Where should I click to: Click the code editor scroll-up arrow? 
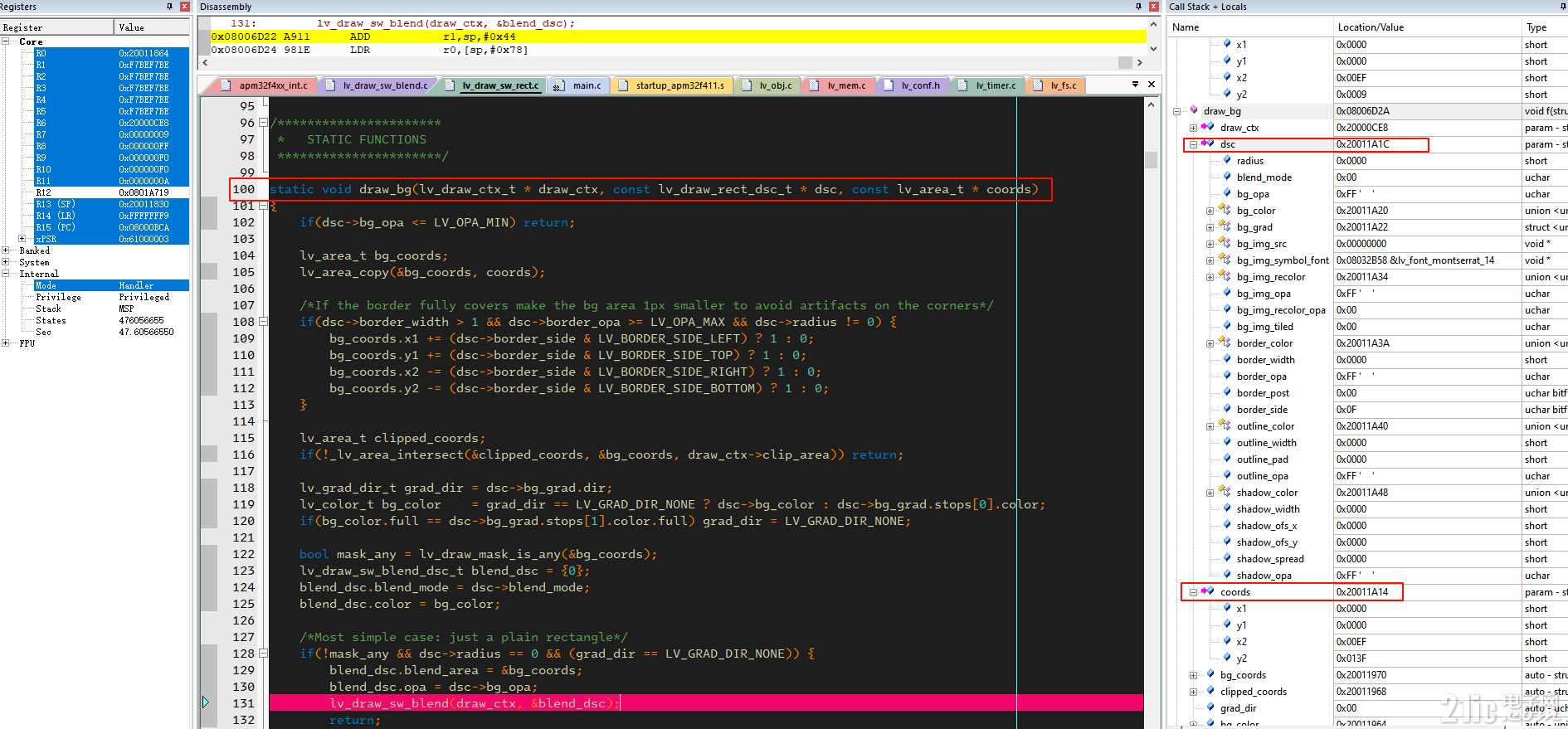(1151, 104)
